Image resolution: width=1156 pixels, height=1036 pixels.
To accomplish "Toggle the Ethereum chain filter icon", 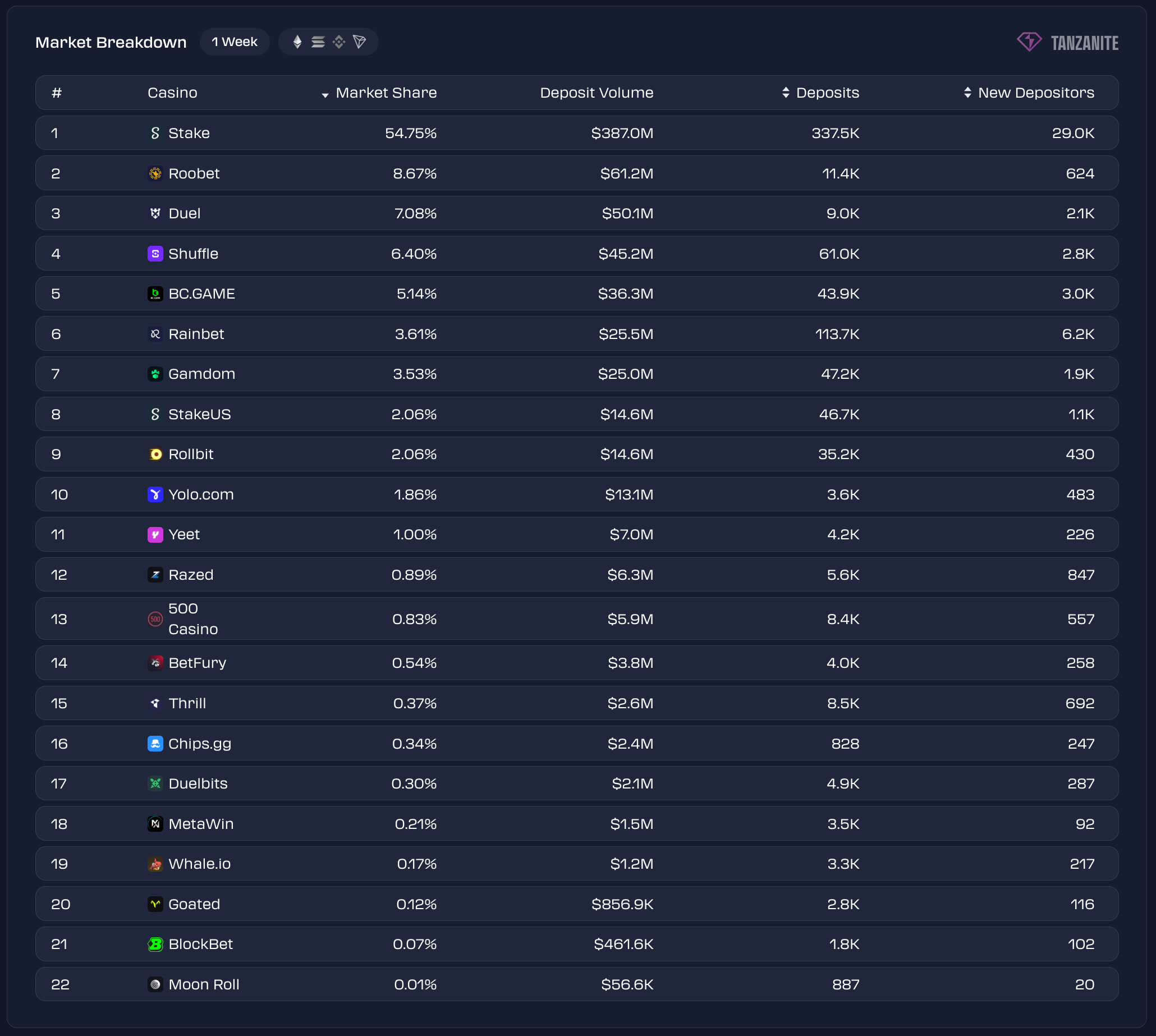I will click(297, 42).
